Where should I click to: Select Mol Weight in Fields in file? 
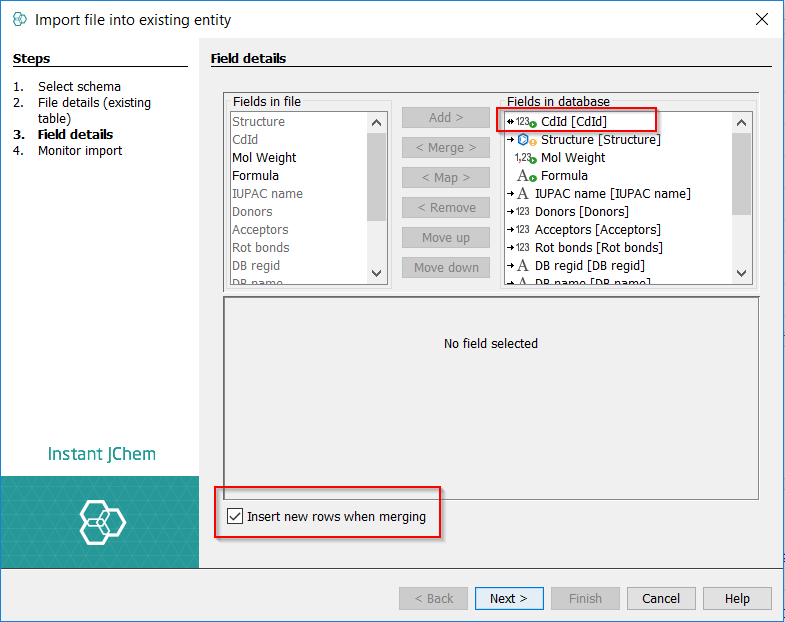click(x=264, y=158)
